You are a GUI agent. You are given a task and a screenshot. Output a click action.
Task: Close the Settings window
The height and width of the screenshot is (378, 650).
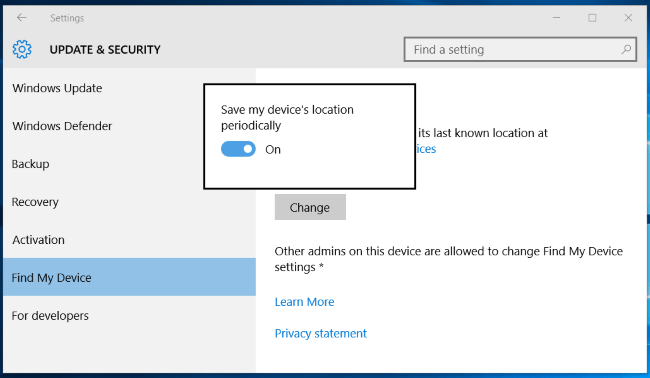628,18
